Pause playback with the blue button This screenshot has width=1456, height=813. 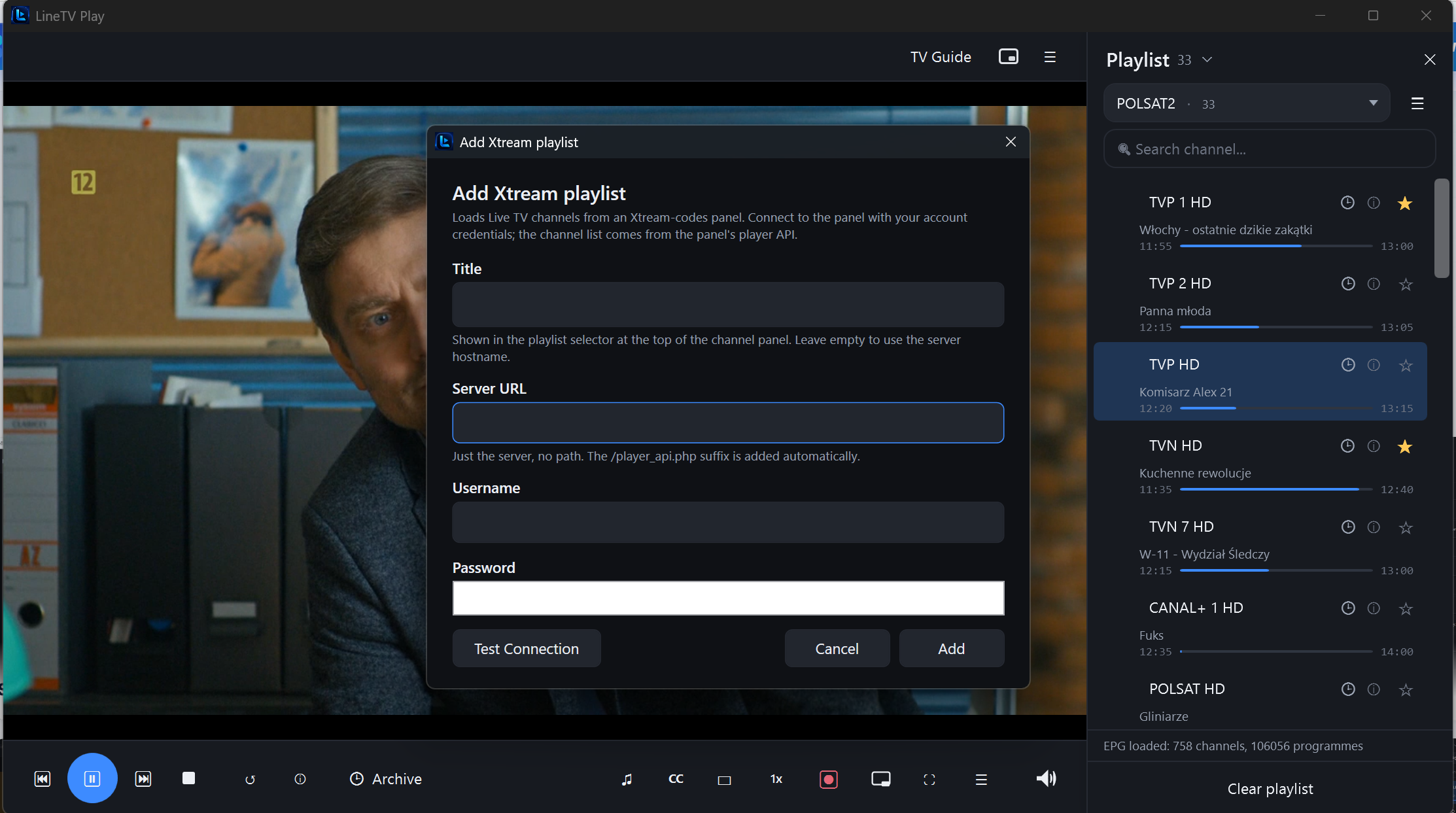(x=92, y=778)
